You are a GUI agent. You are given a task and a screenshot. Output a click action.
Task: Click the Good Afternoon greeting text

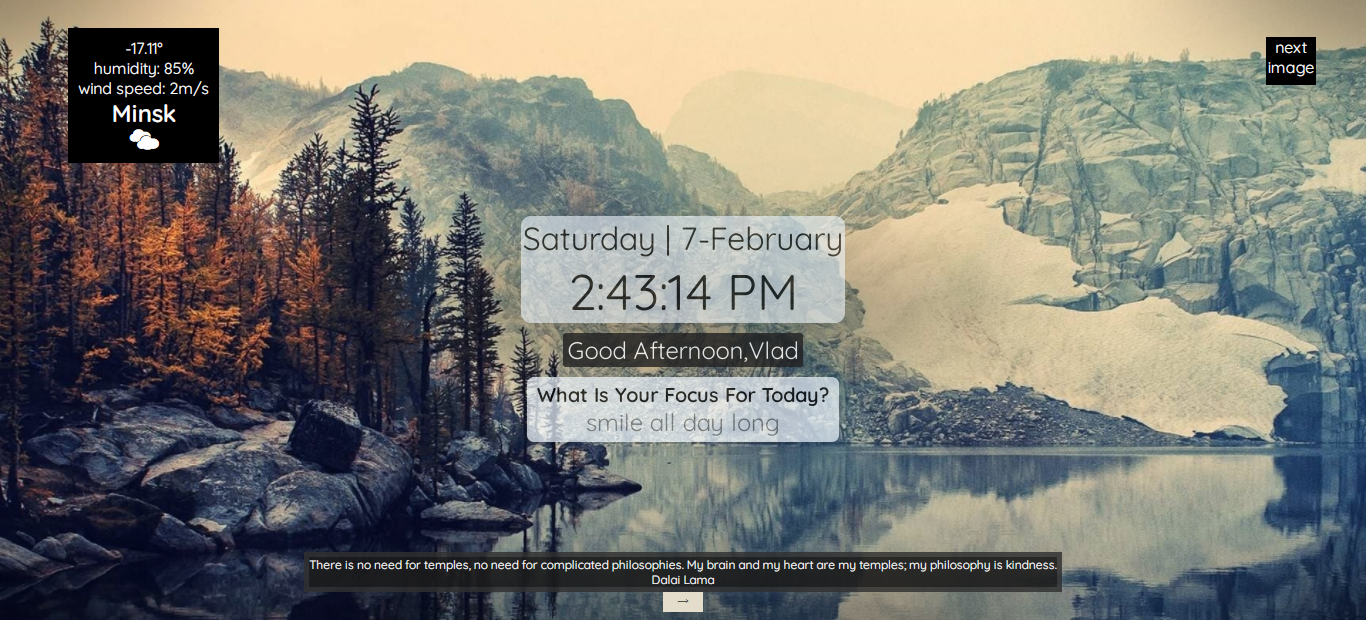657,351
